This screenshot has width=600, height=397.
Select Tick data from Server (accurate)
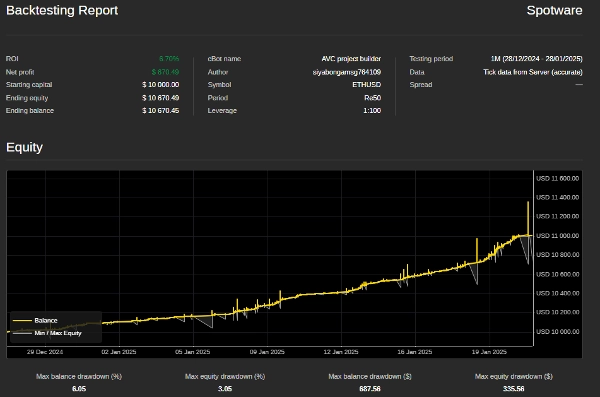coord(533,72)
